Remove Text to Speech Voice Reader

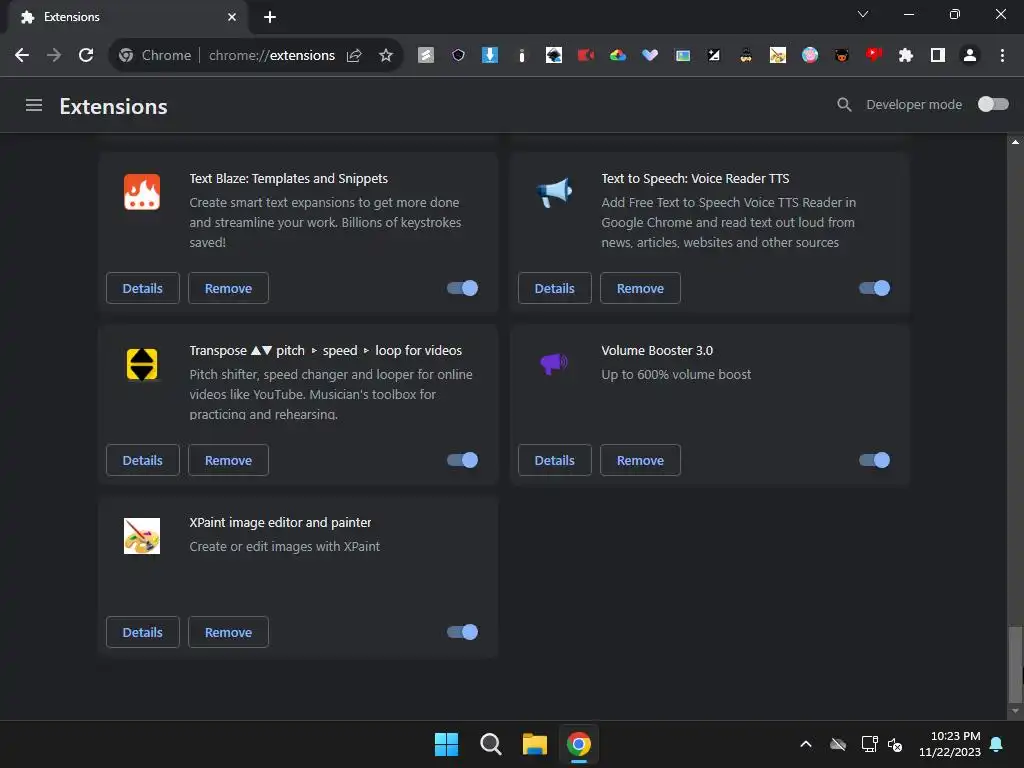click(x=640, y=288)
